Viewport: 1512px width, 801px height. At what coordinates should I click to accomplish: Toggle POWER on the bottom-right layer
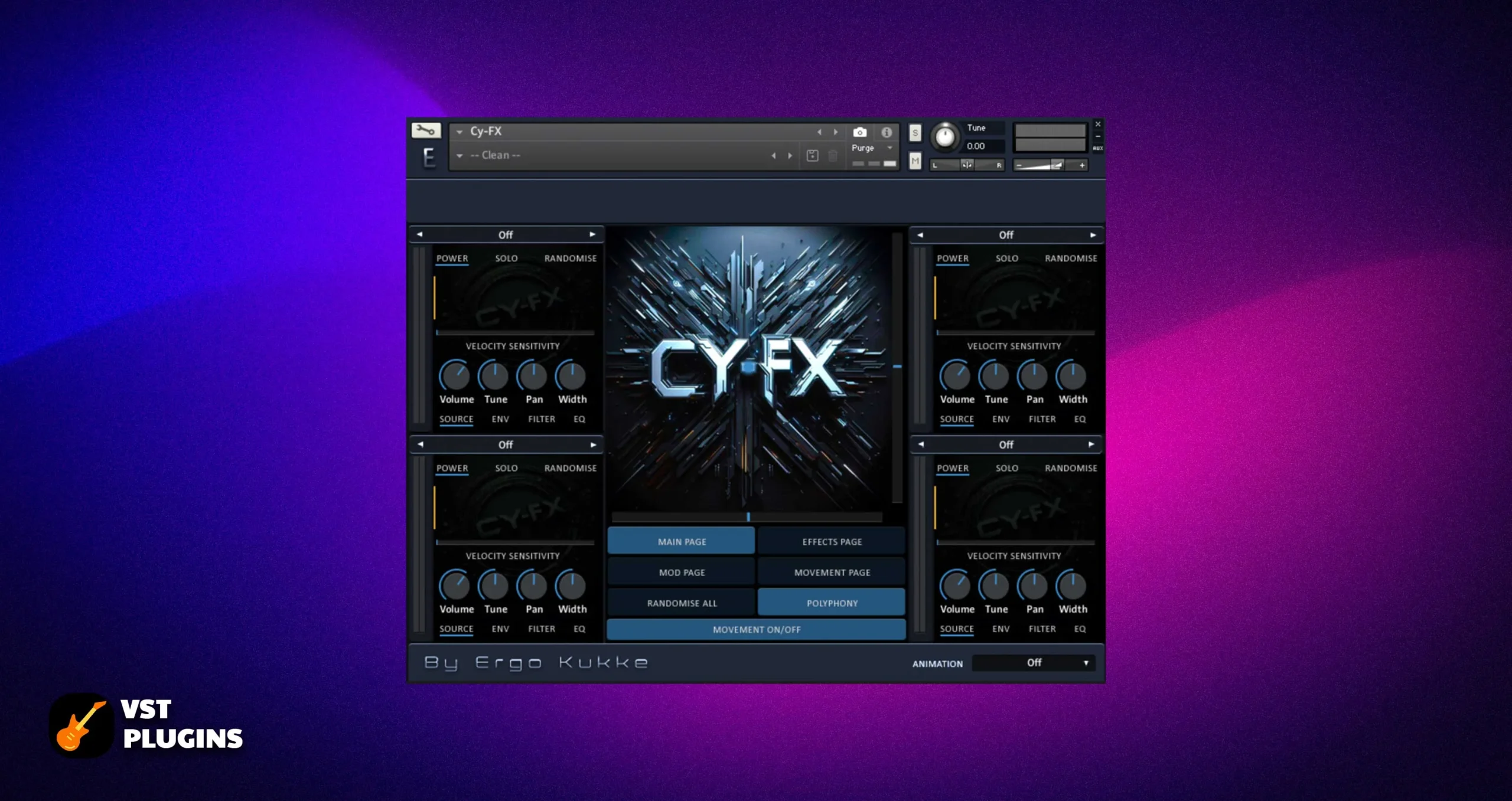[x=953, y=468]
